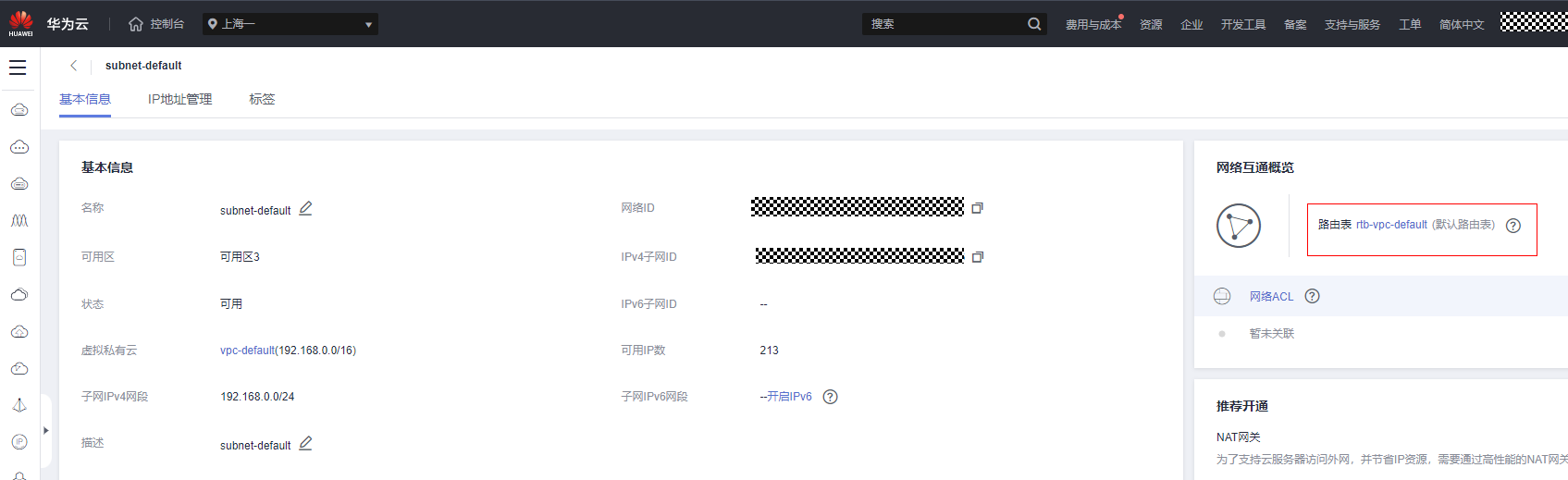Screen dimensions: 1568x480
Task: Switch to the 标签 tab
Action: [262, 99]
